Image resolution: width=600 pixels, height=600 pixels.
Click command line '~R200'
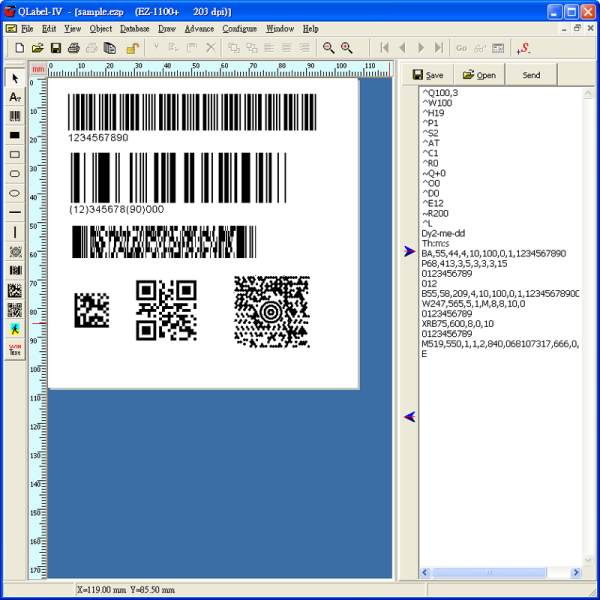pyautogui.click(x=435, y=214)
